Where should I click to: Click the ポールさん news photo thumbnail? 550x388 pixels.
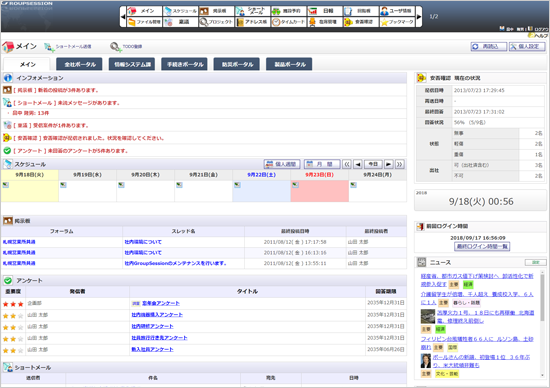pyautogui.click(x=425, y=361)
